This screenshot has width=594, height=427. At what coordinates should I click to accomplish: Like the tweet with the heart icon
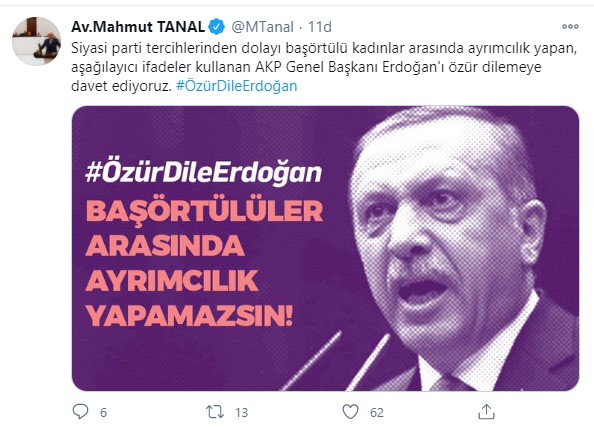[x=350, y=412]
